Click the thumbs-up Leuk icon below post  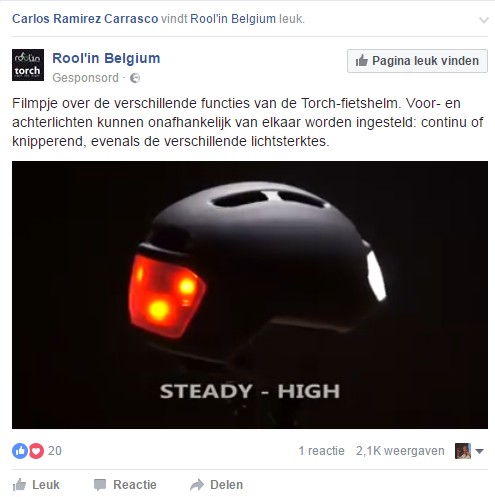(x=19, y=485)
